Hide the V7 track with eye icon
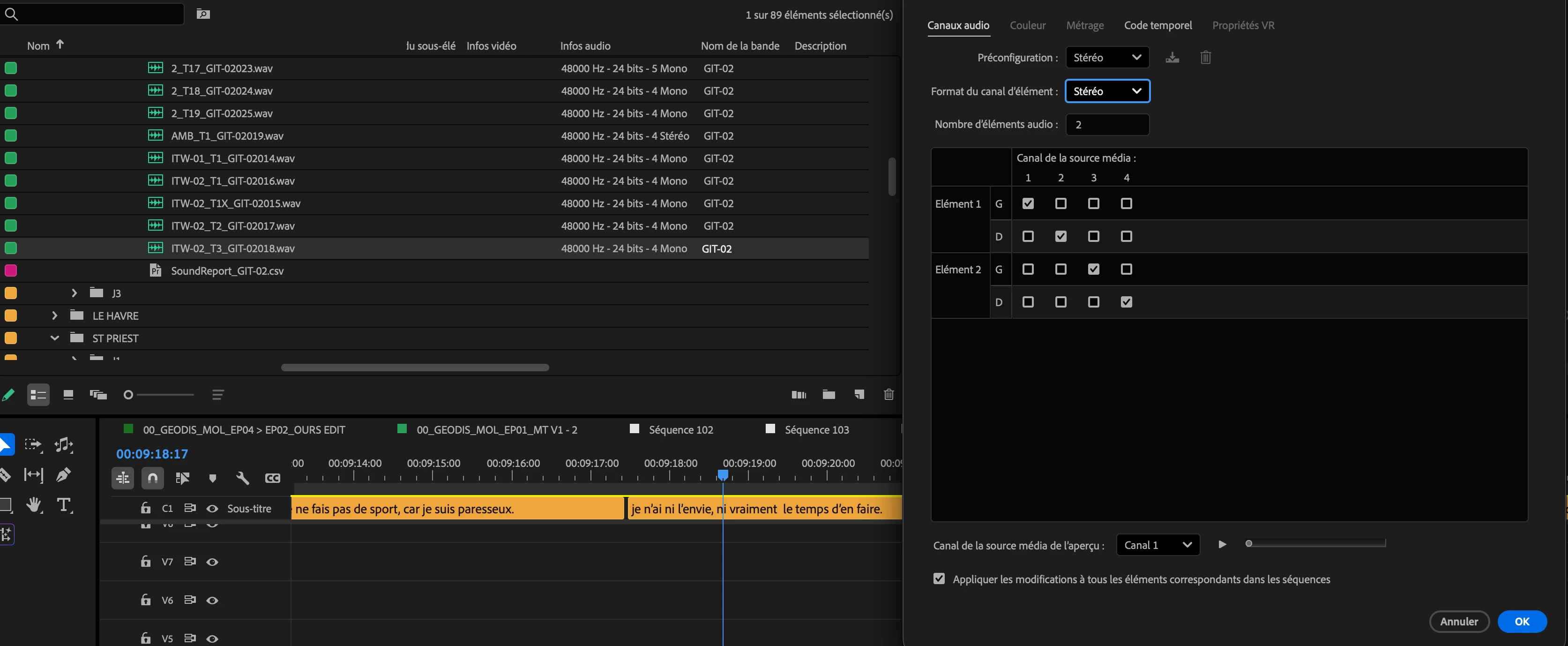1568x646 pixels. click(212, 562)
